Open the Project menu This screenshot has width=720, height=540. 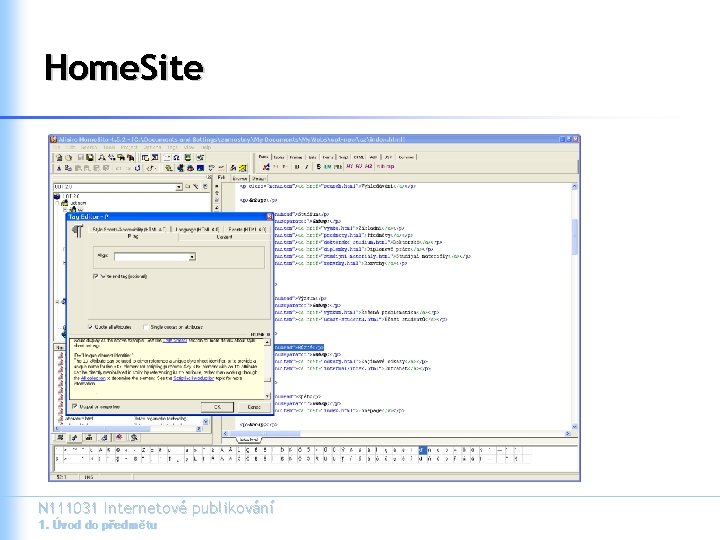[129, 147]
